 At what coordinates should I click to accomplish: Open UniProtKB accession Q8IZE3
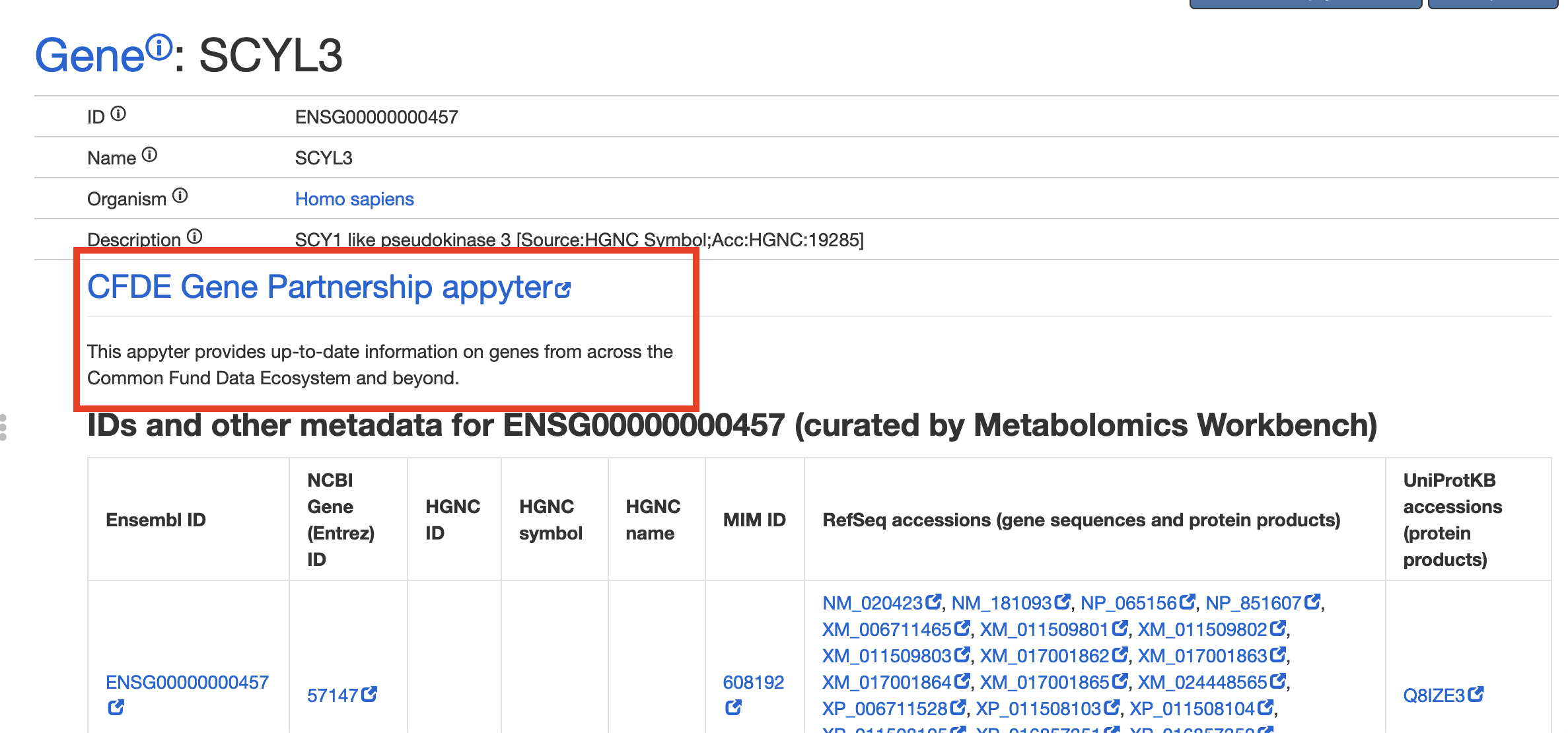pyautogui.click(x=1434, y=695)
